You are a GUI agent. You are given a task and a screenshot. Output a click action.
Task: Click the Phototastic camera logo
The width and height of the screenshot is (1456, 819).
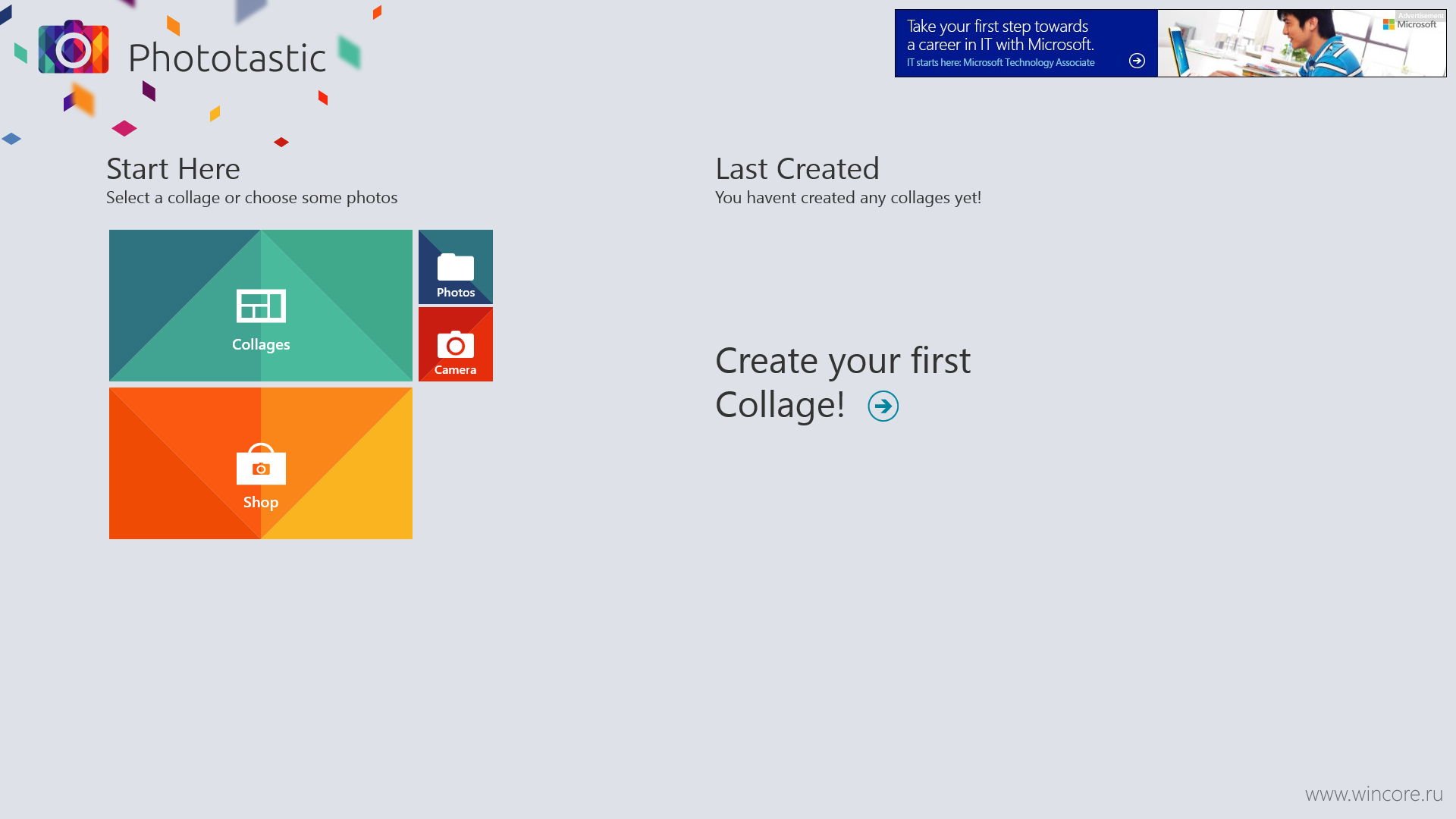pos(74,47)
